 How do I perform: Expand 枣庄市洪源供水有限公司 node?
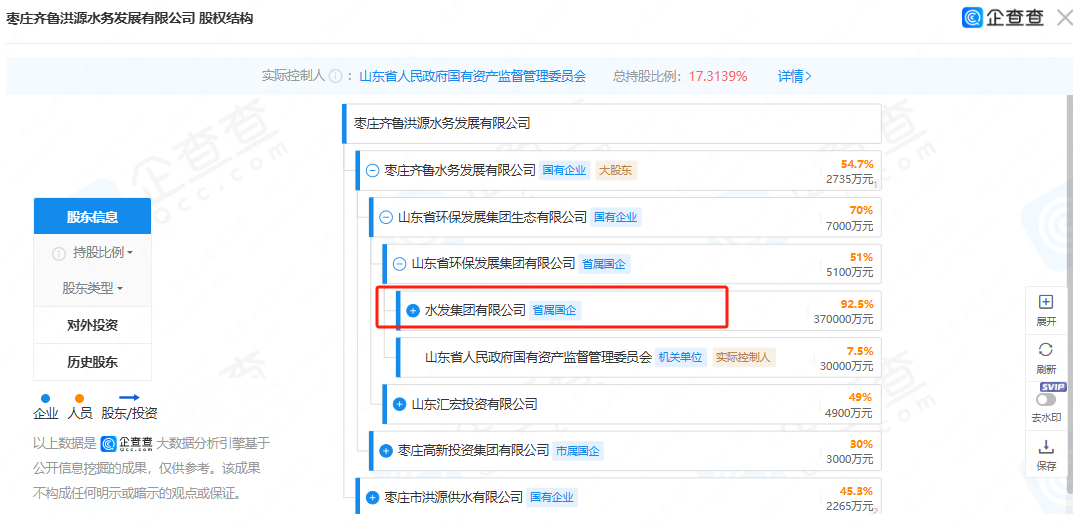pos(372,497)
